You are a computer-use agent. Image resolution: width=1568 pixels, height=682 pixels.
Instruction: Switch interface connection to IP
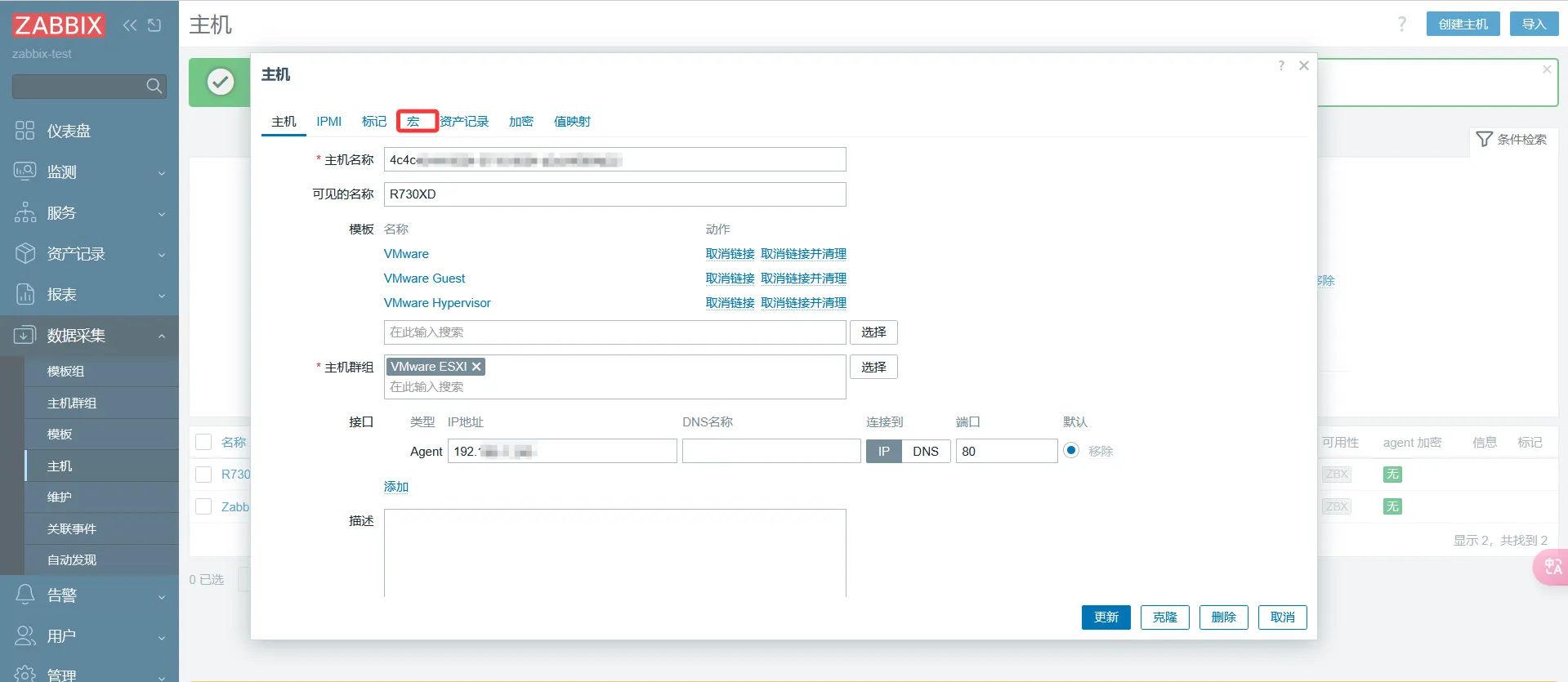click(x=884, y=451)
